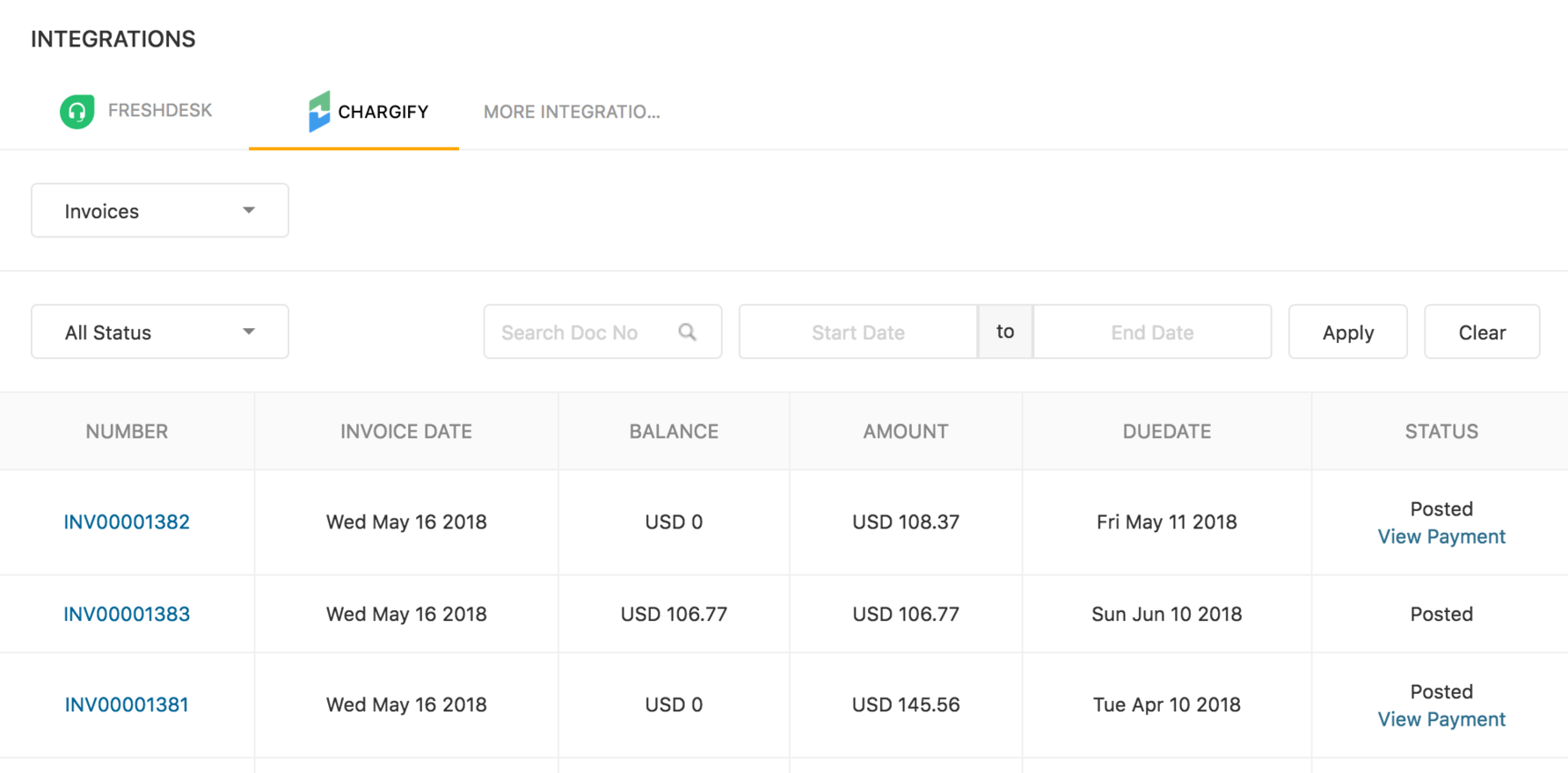This screenshot has width=1568, height=773.
Task: Open invoice INV00001381
Action: click(x=126, y=705)
